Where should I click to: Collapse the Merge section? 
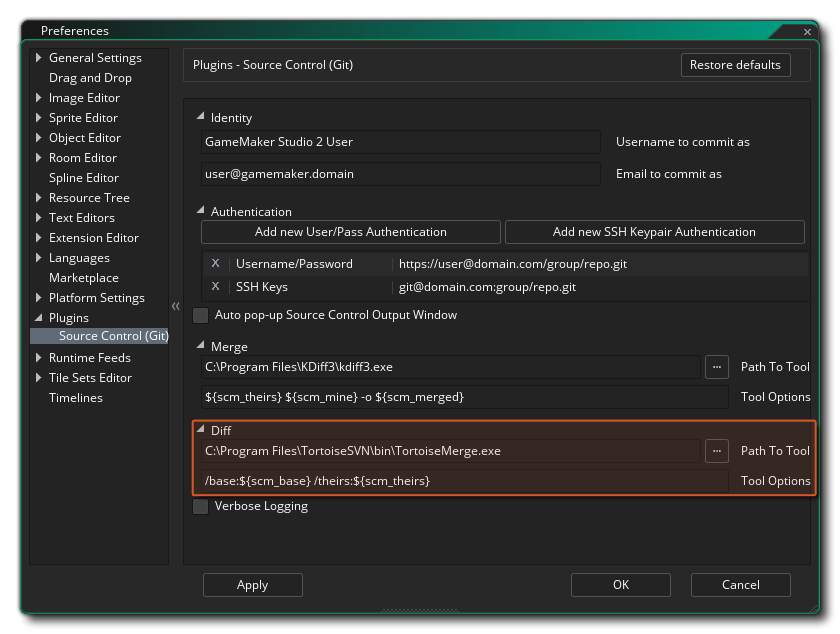[199, 346]
